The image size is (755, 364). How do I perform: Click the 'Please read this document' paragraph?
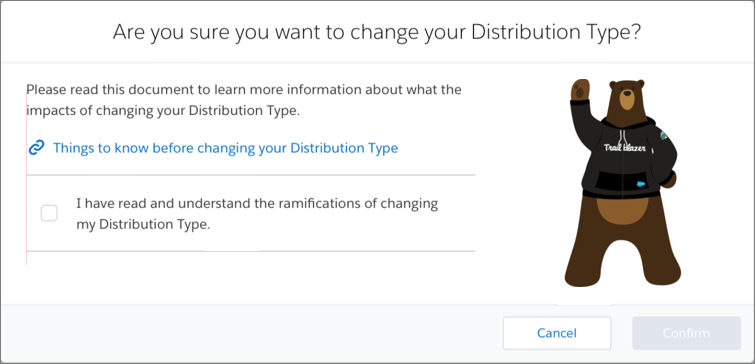tap(244, 100)
